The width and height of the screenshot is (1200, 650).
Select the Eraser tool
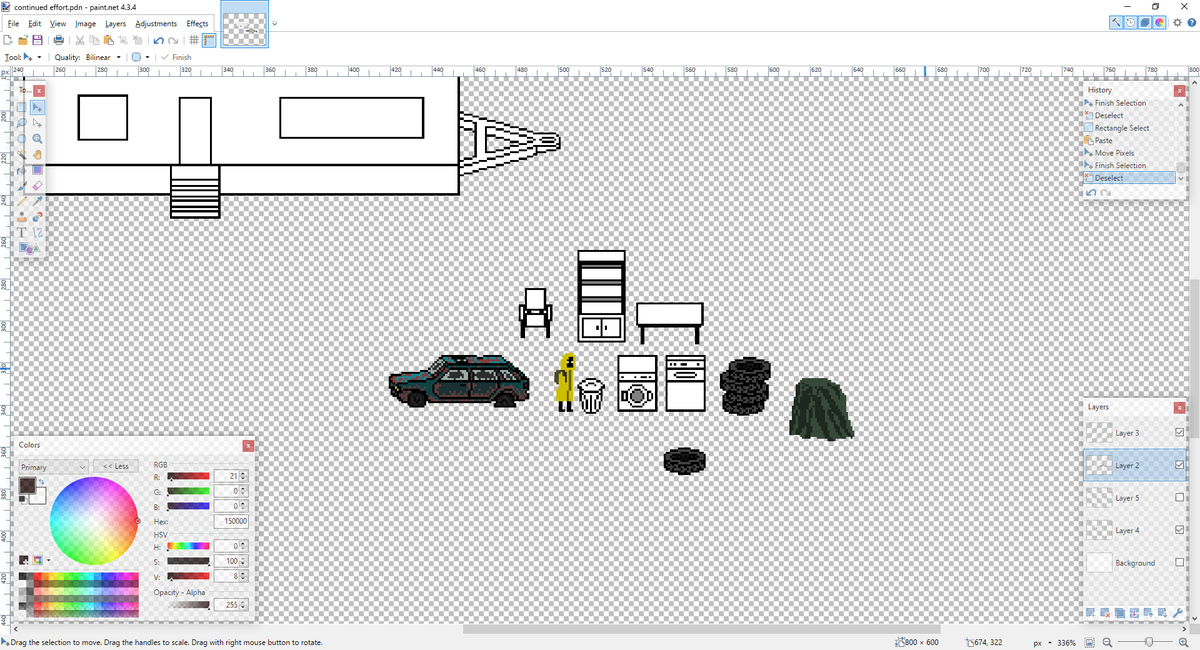point(37,186)
